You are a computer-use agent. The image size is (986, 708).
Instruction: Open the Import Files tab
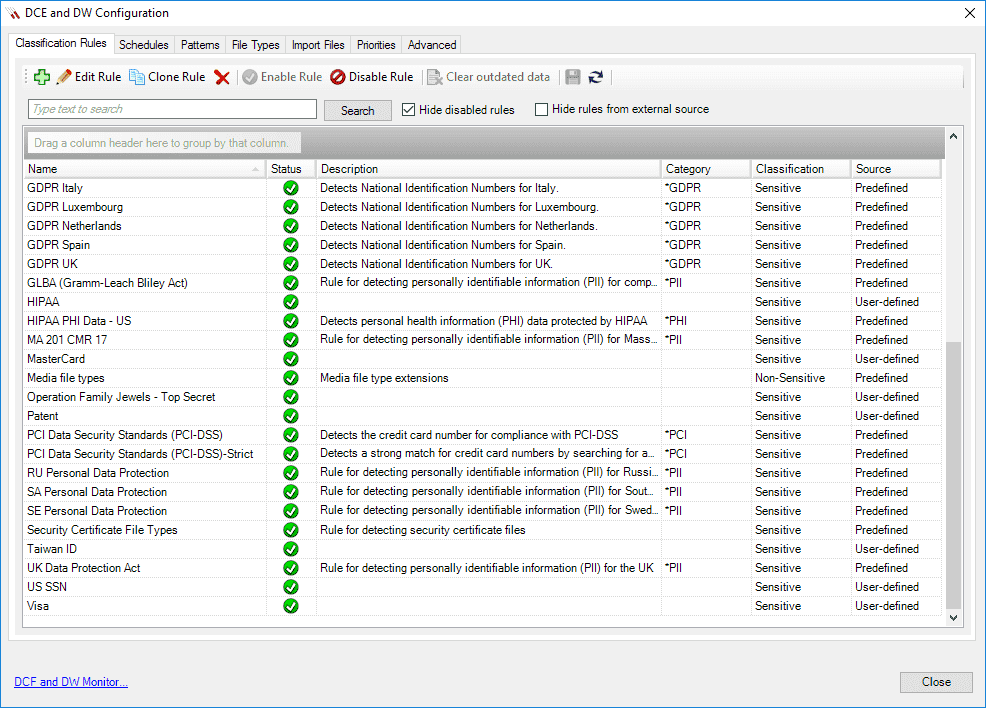tap(318, 45)
